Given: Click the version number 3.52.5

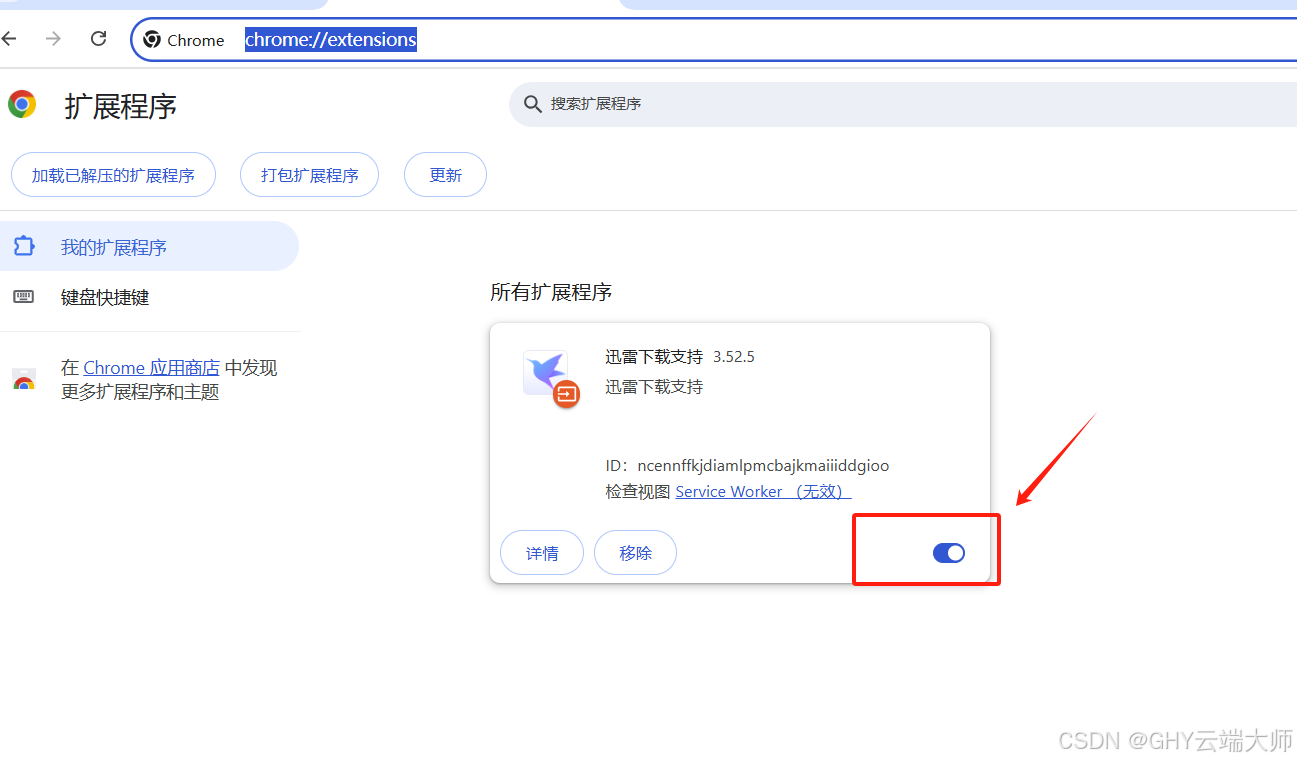Looking at the screenshot, I should 734,357.
